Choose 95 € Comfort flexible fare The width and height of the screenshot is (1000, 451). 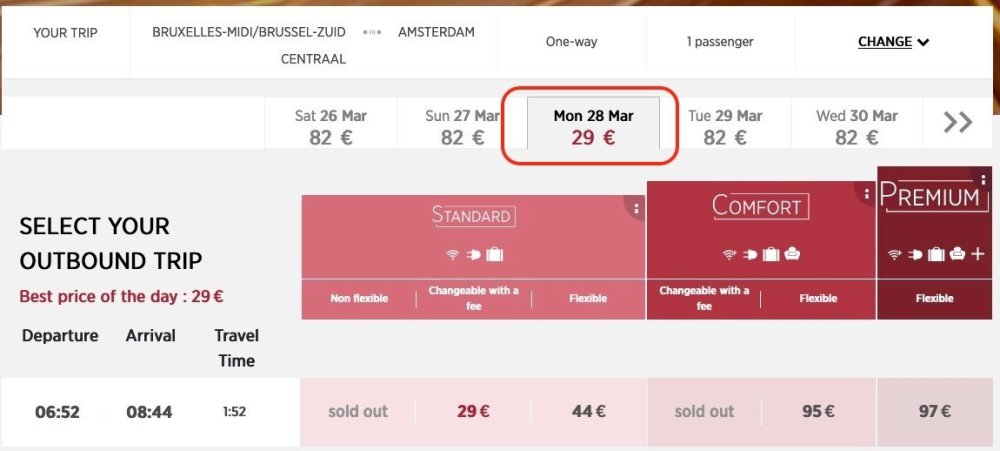pos(818,411)
